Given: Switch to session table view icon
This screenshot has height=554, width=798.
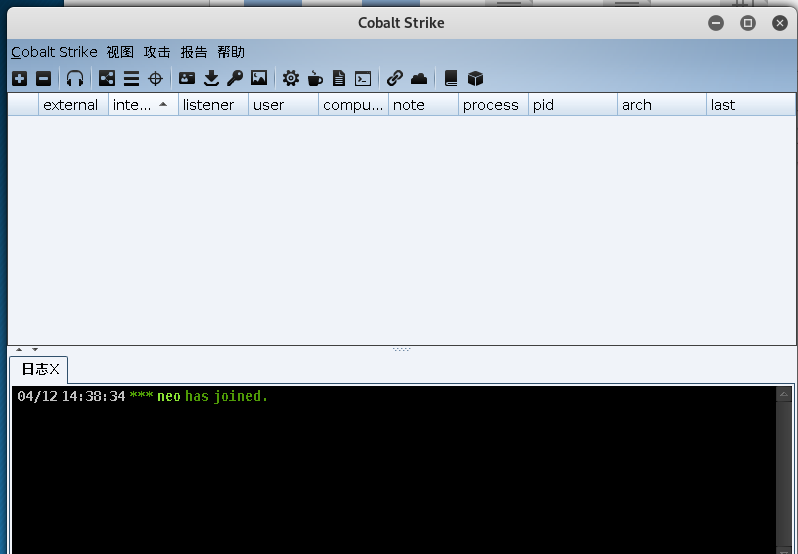Looking at the screenshot, I should 131,78.
